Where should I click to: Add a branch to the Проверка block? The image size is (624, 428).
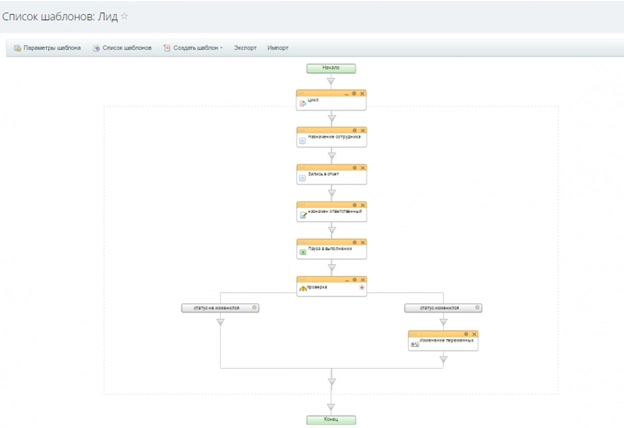[x=361, y=288]
